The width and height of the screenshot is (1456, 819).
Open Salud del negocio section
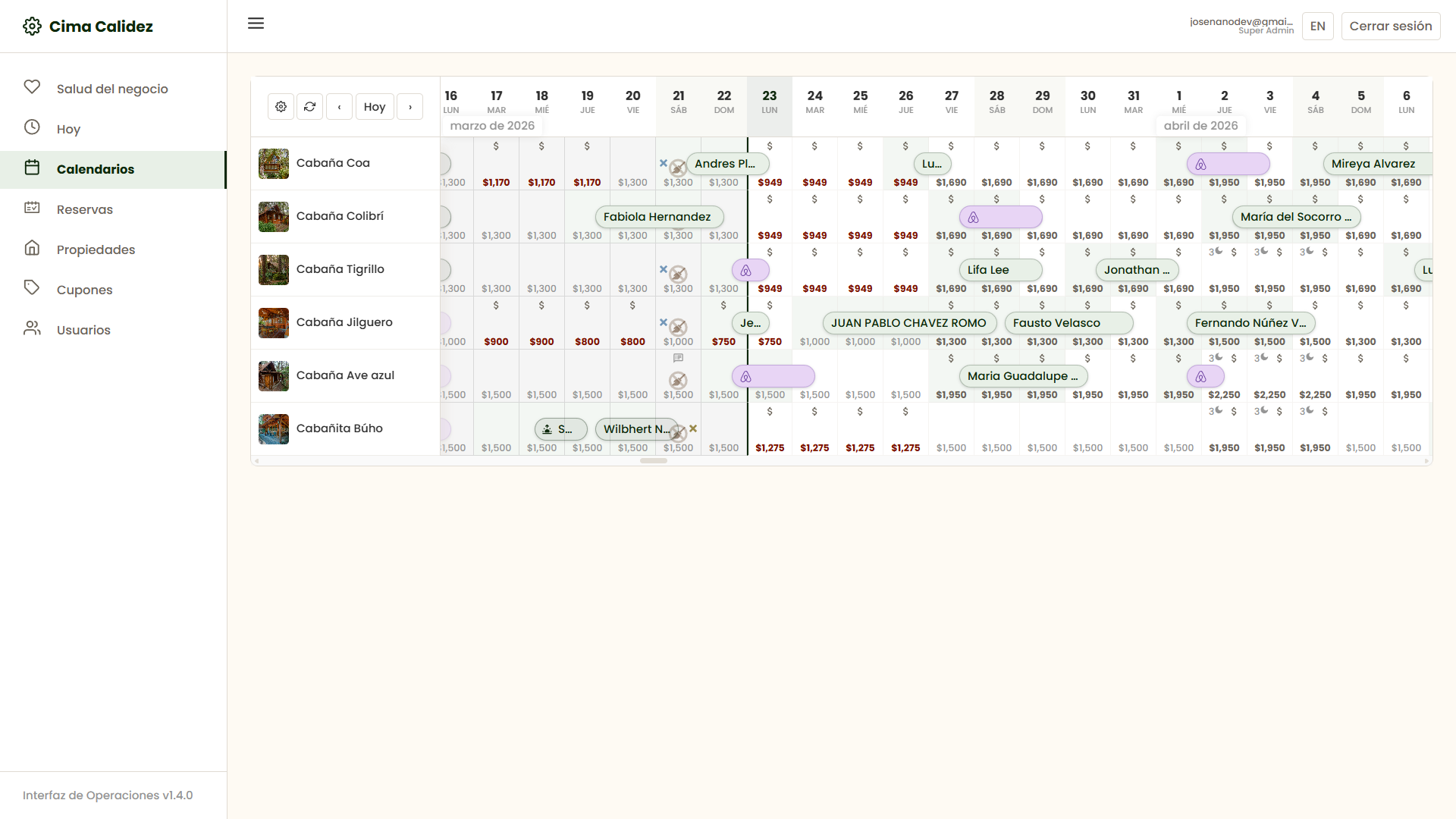coord(112,89)
